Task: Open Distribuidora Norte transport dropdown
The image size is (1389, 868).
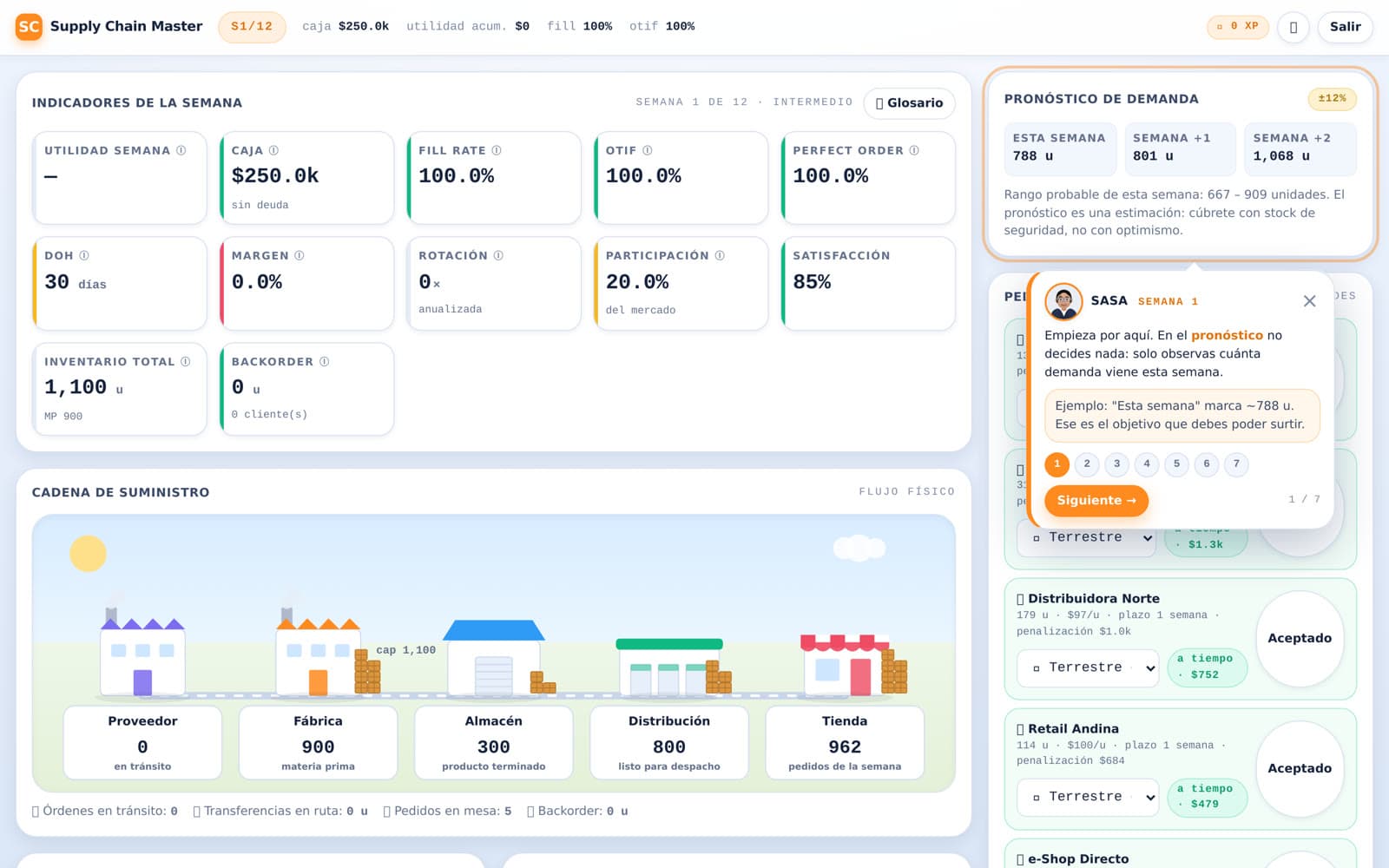Action: 1088,667
